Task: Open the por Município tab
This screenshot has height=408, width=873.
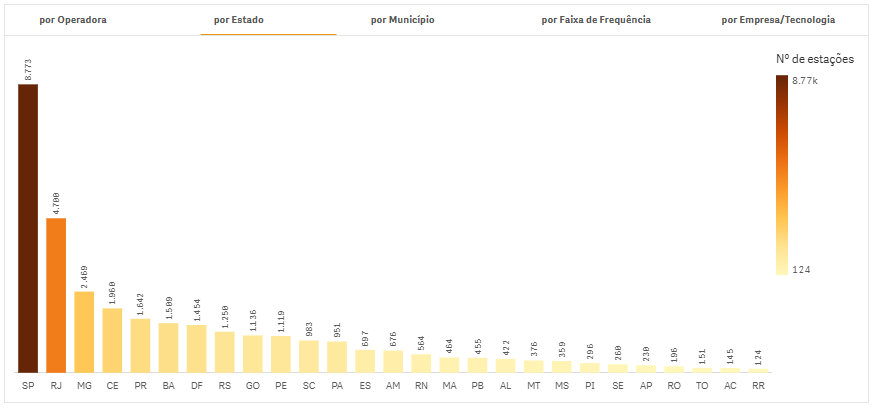Action: [x=402, y=20]
